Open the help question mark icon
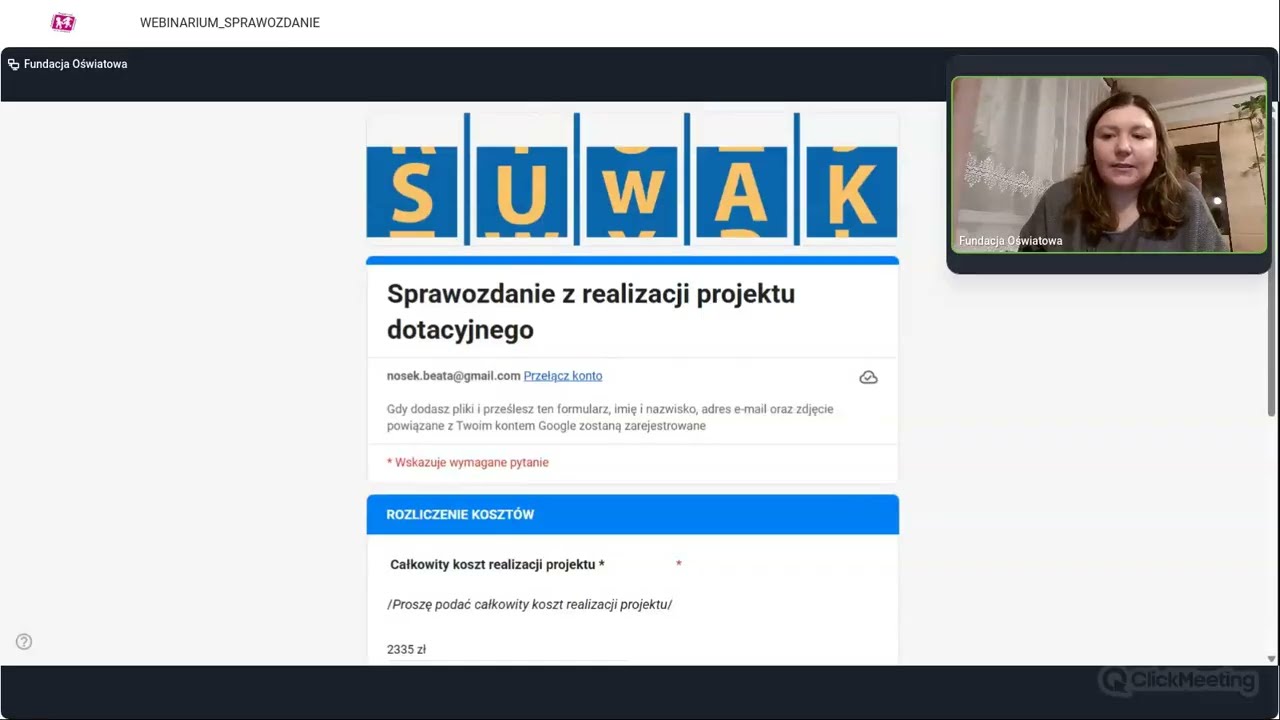Viewport: 1280px width, 720px height. (24, 642)
